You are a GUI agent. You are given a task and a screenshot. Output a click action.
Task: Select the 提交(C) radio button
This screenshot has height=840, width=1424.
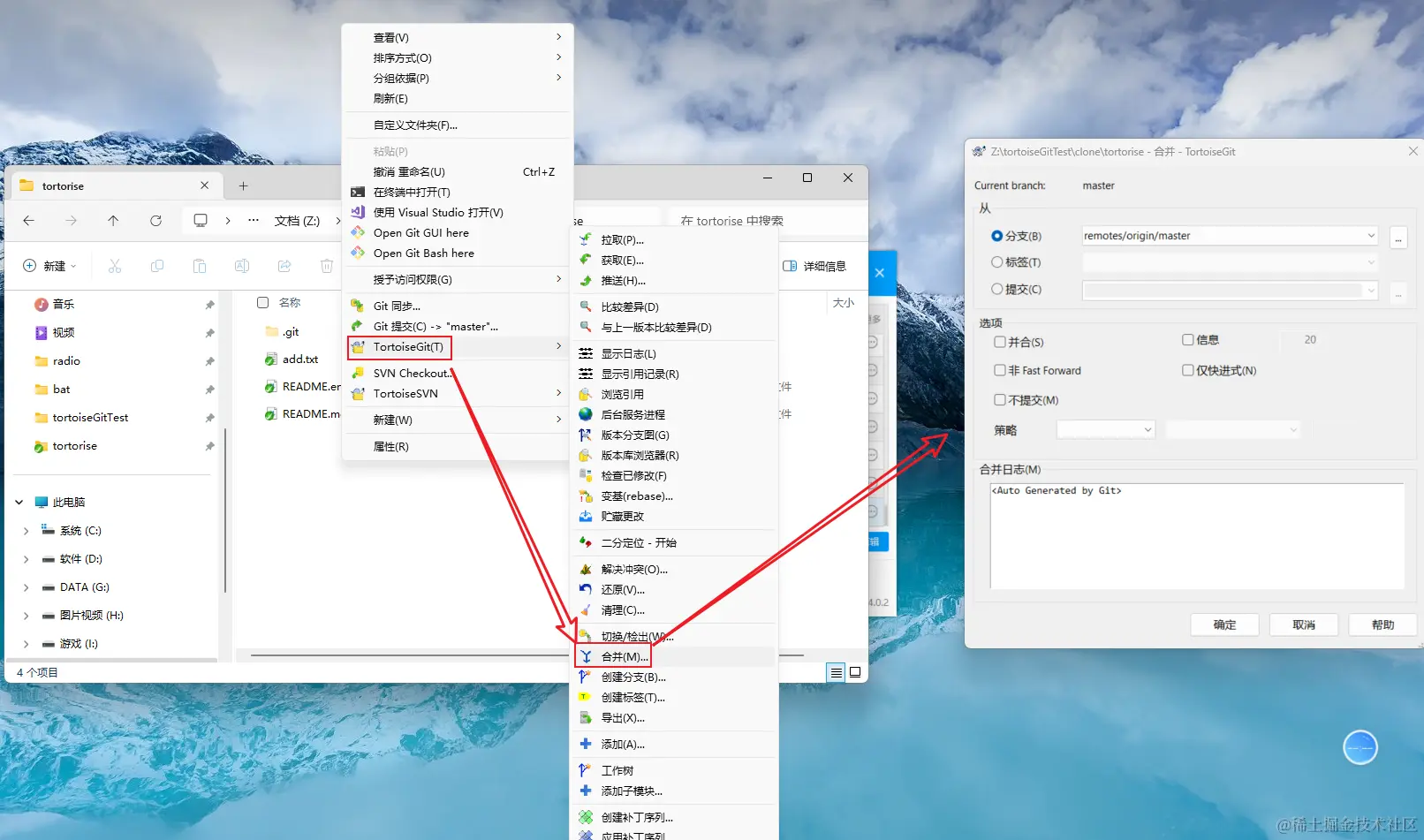click(996, 289)
